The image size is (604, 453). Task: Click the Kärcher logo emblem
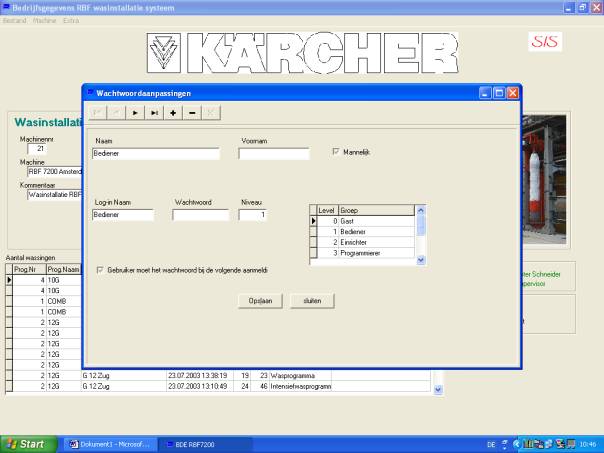point(164,53)
